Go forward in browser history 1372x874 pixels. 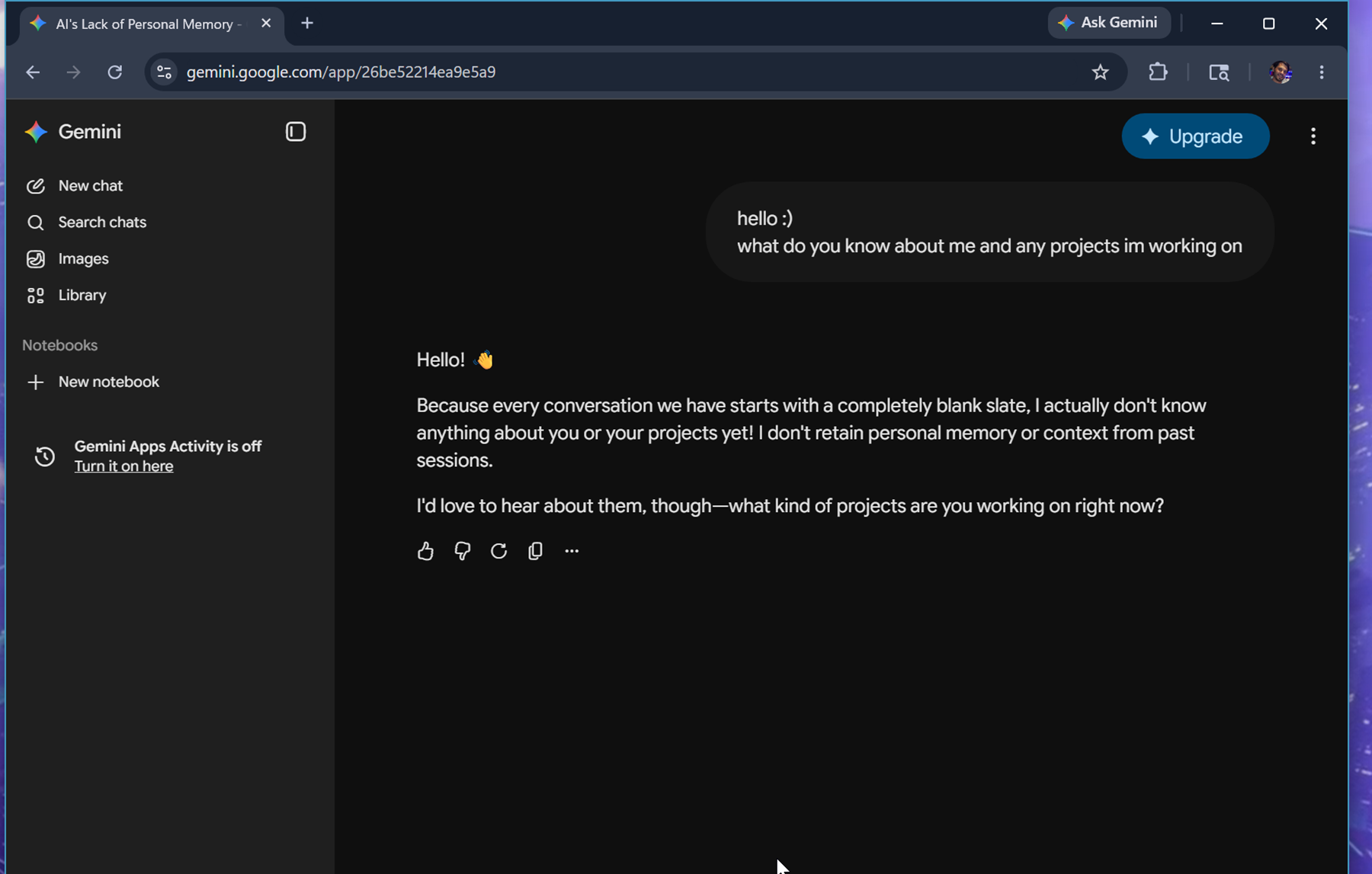tap(73, 72)
